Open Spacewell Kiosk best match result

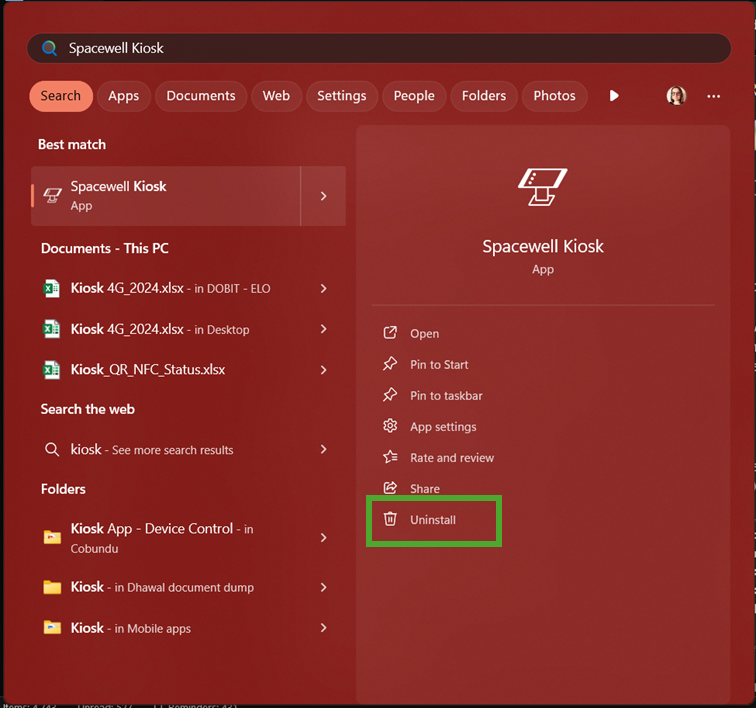[x=166, y=196]
